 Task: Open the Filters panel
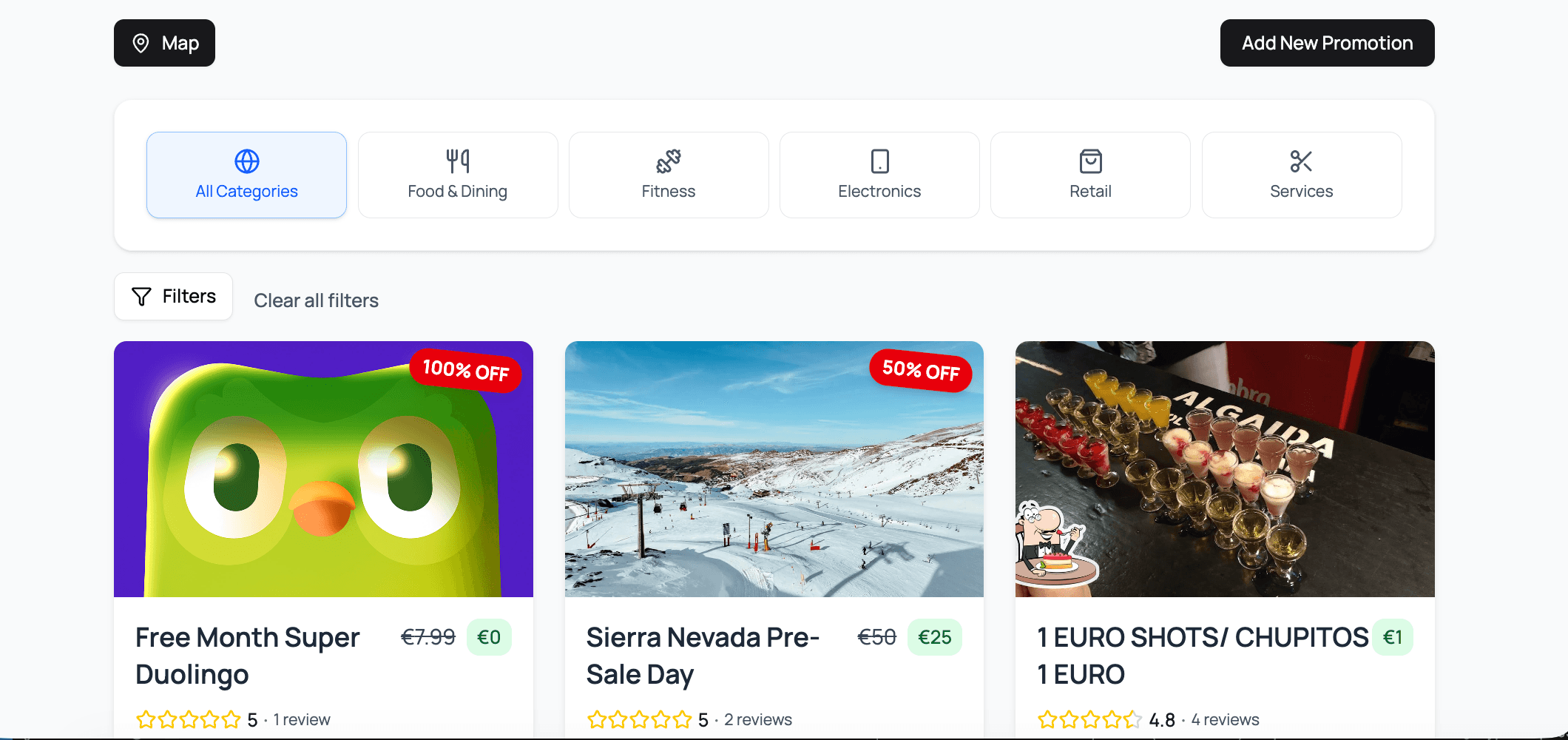tap(173, 296)
